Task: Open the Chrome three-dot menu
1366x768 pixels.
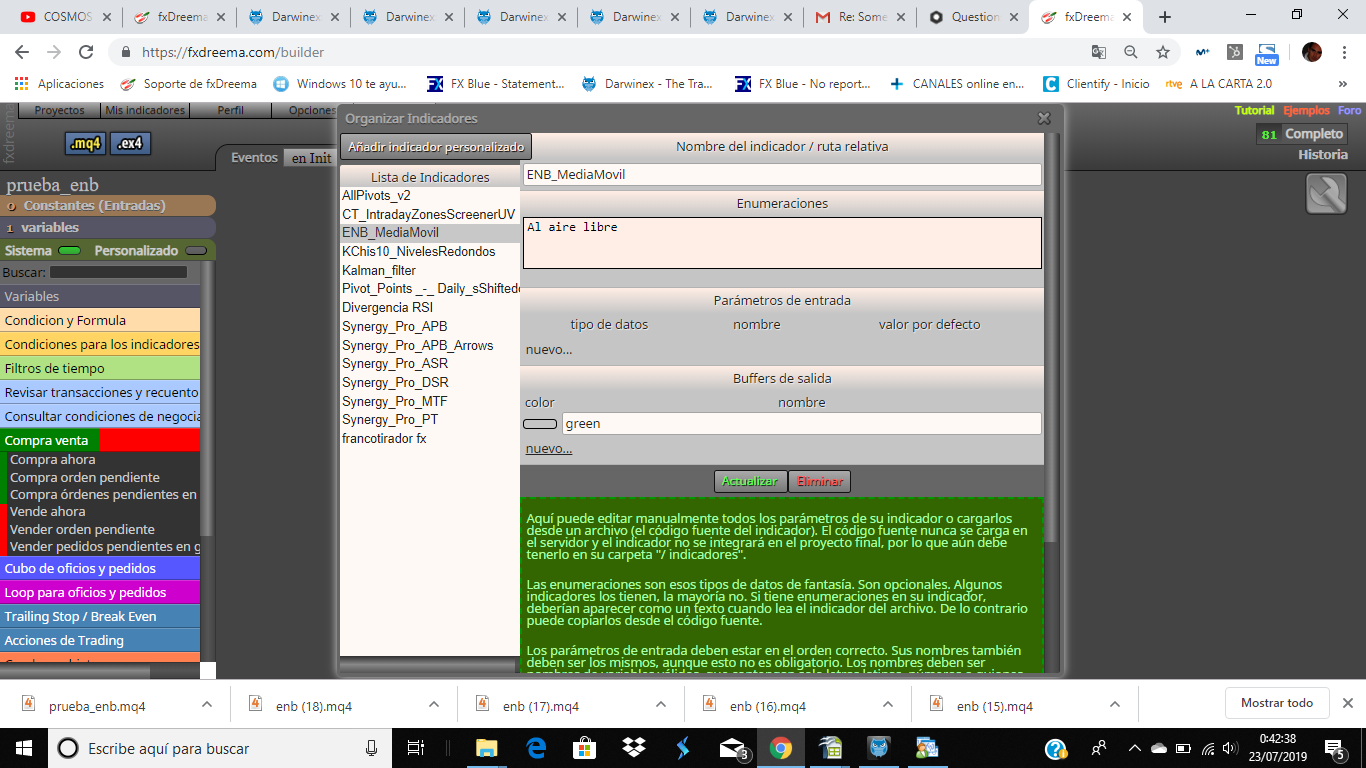Action: coord(1343,52)
